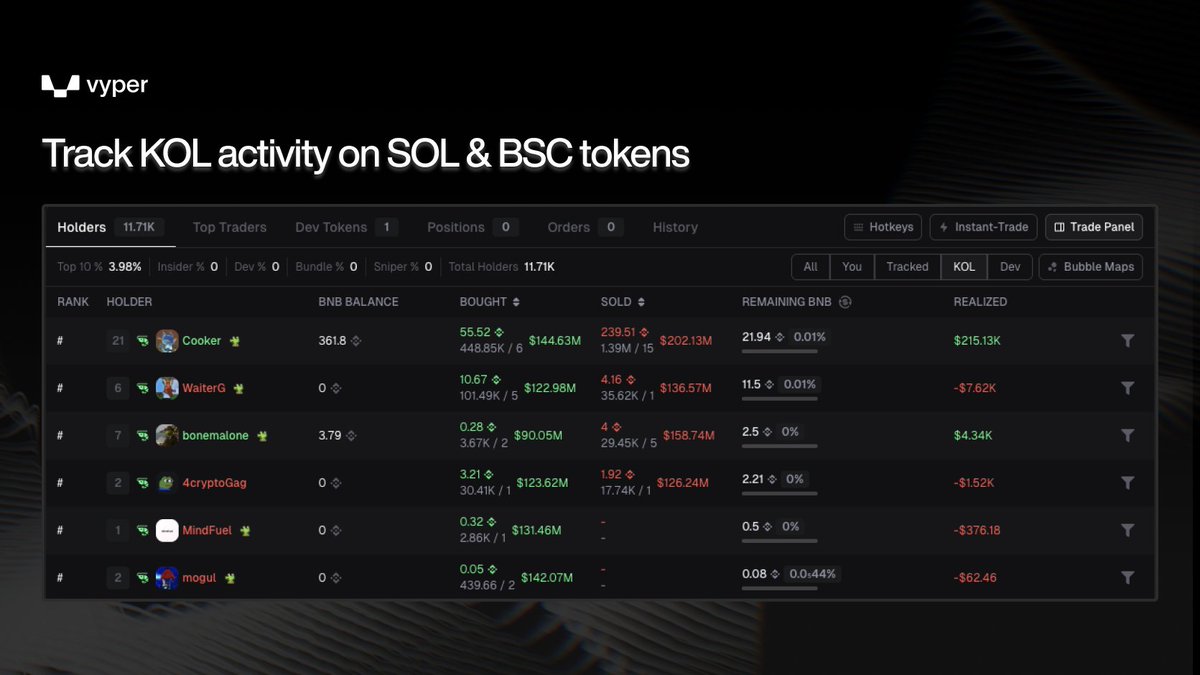1200x675 pixels.
Task: Click MindFuel's white avatar
Action: click(167, 531)
